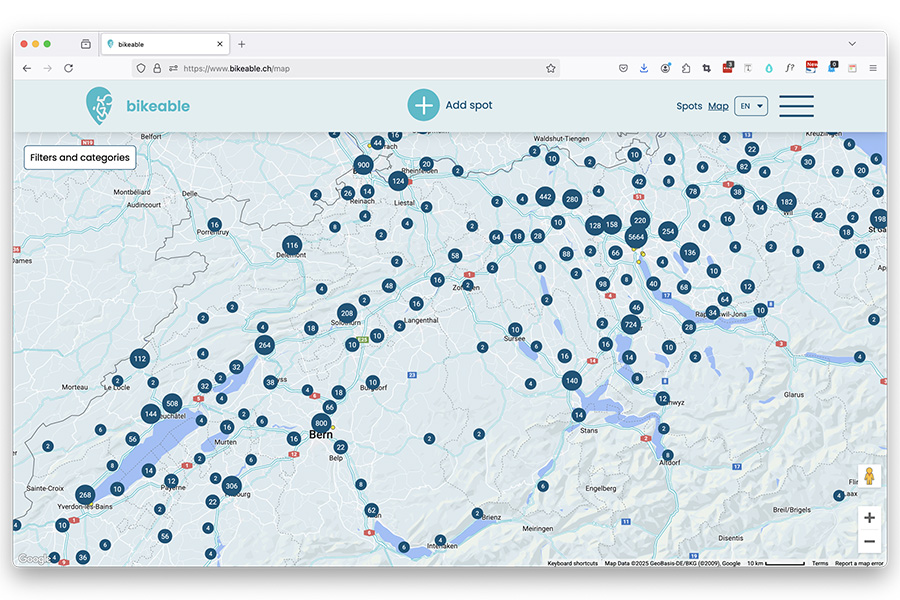The width and height of the screenshot is (900, 600).
Task: Click the Street View pegman icon
Action: [869, 477]
